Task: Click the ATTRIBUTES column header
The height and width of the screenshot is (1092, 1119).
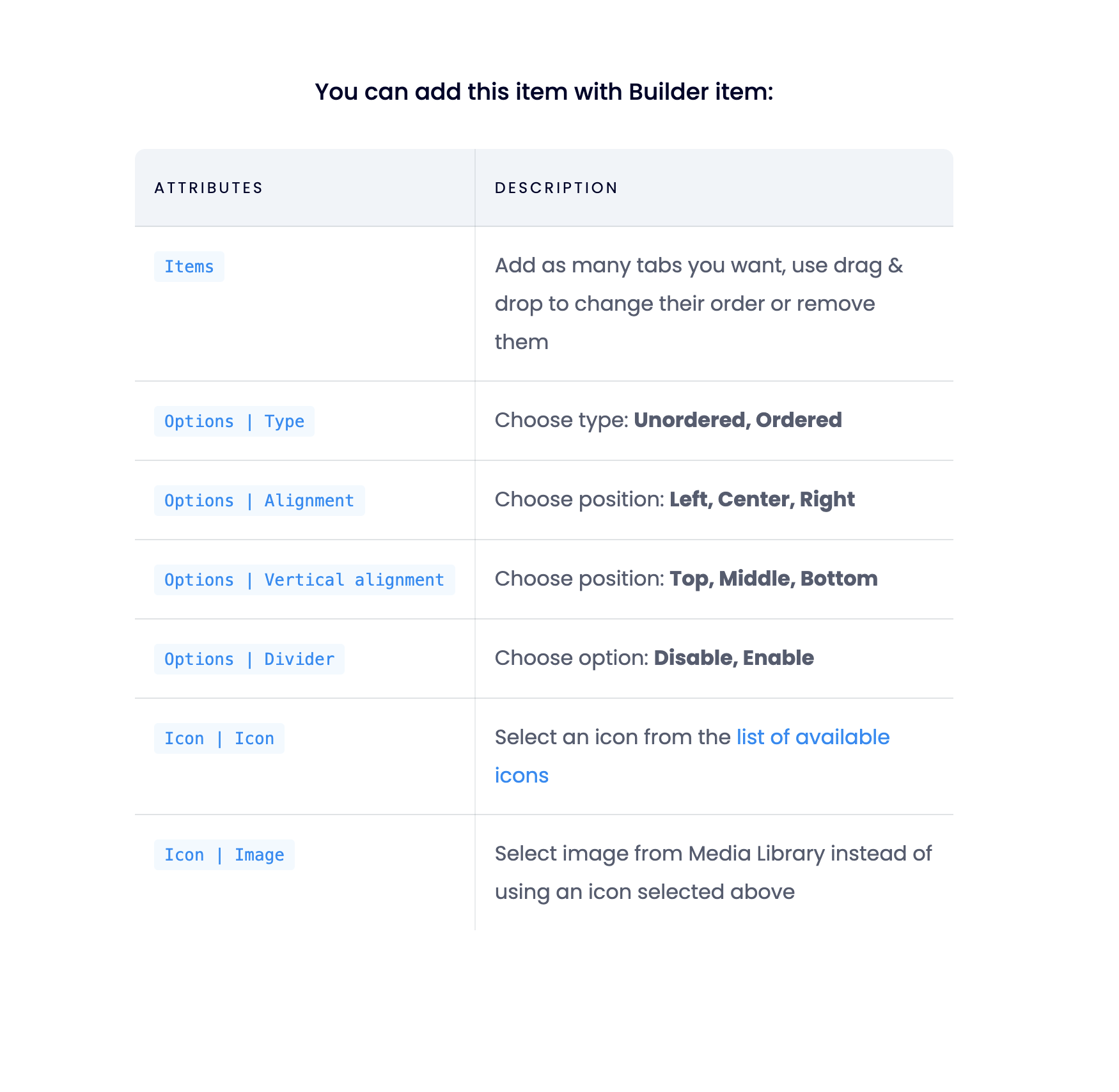Action: click(208, 188)
